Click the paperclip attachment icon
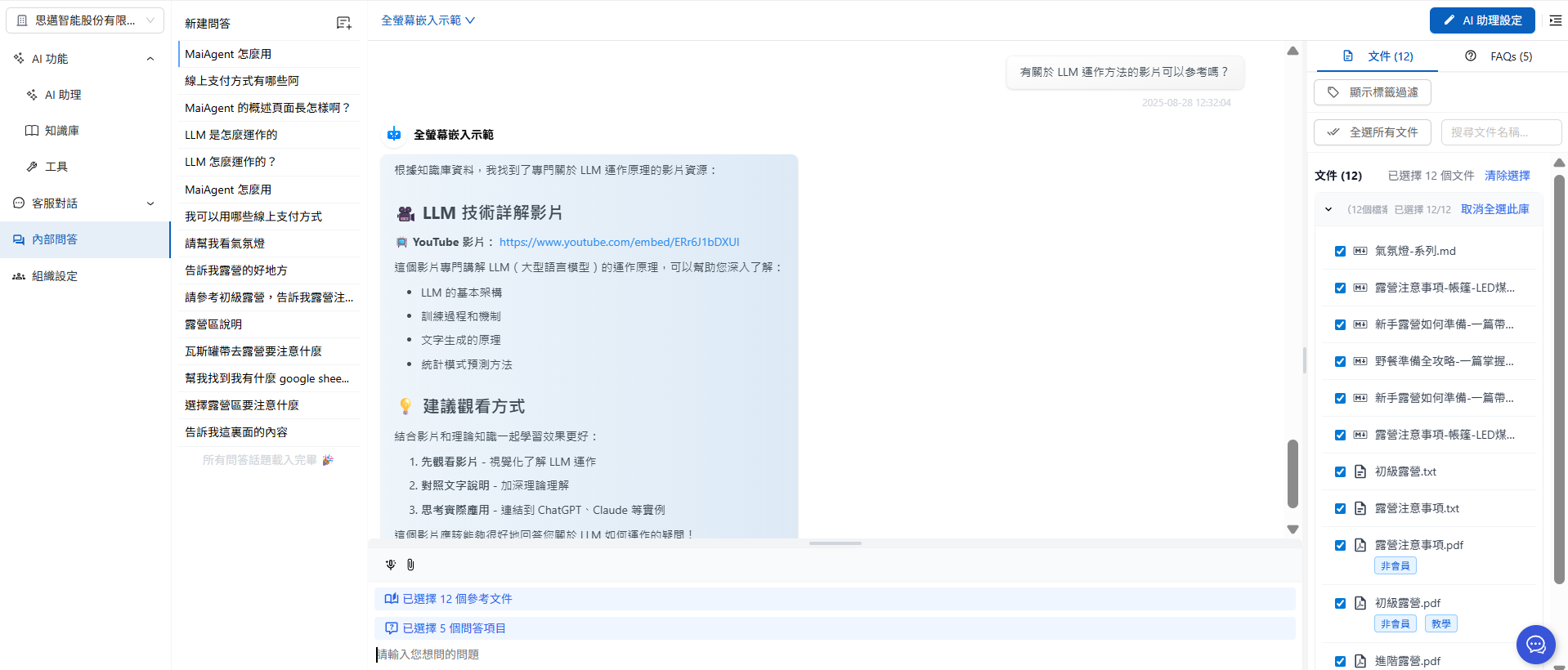 click(410, 565)
